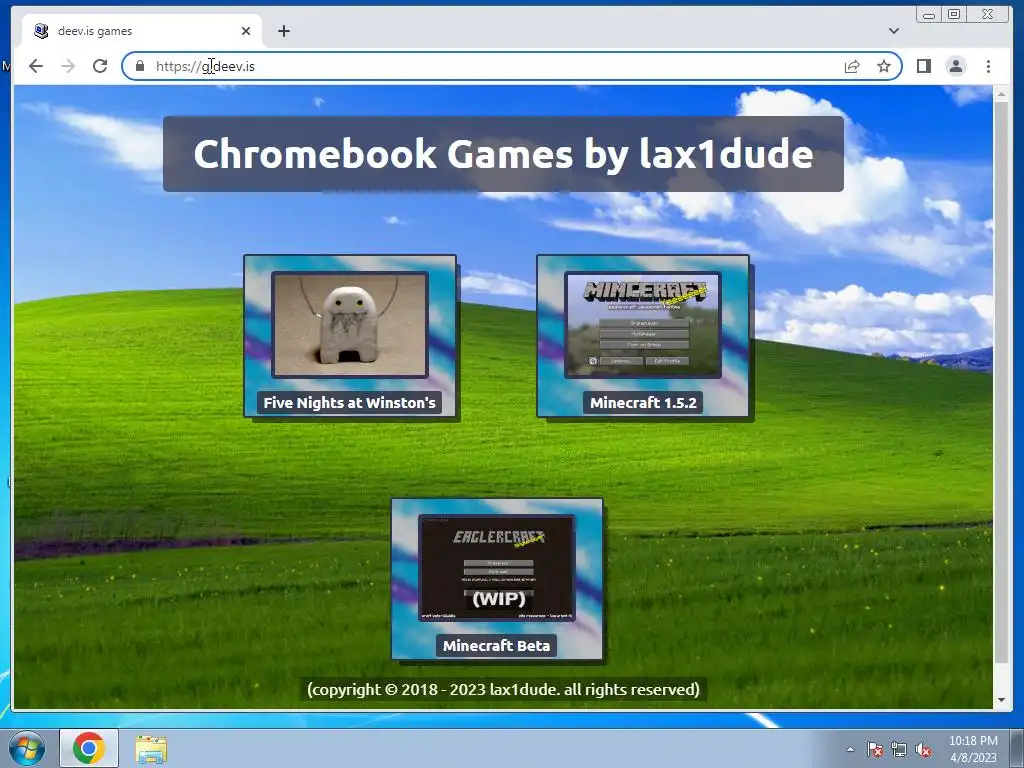
Task: Open the Five Nights at Winston's thumbnail
Action: point(350,325)
